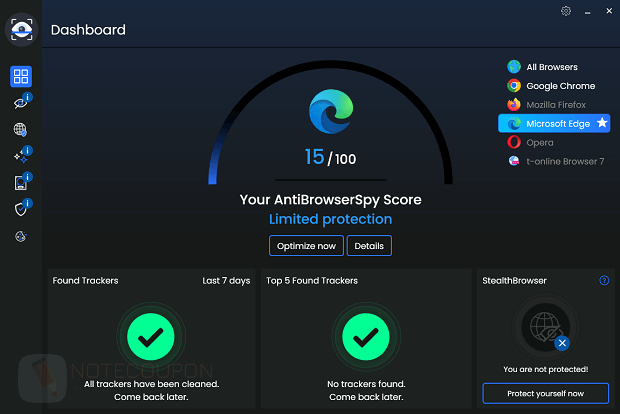620x414 pixels.
Task: Click the Limited protection status text
Action: click(331, 219)
